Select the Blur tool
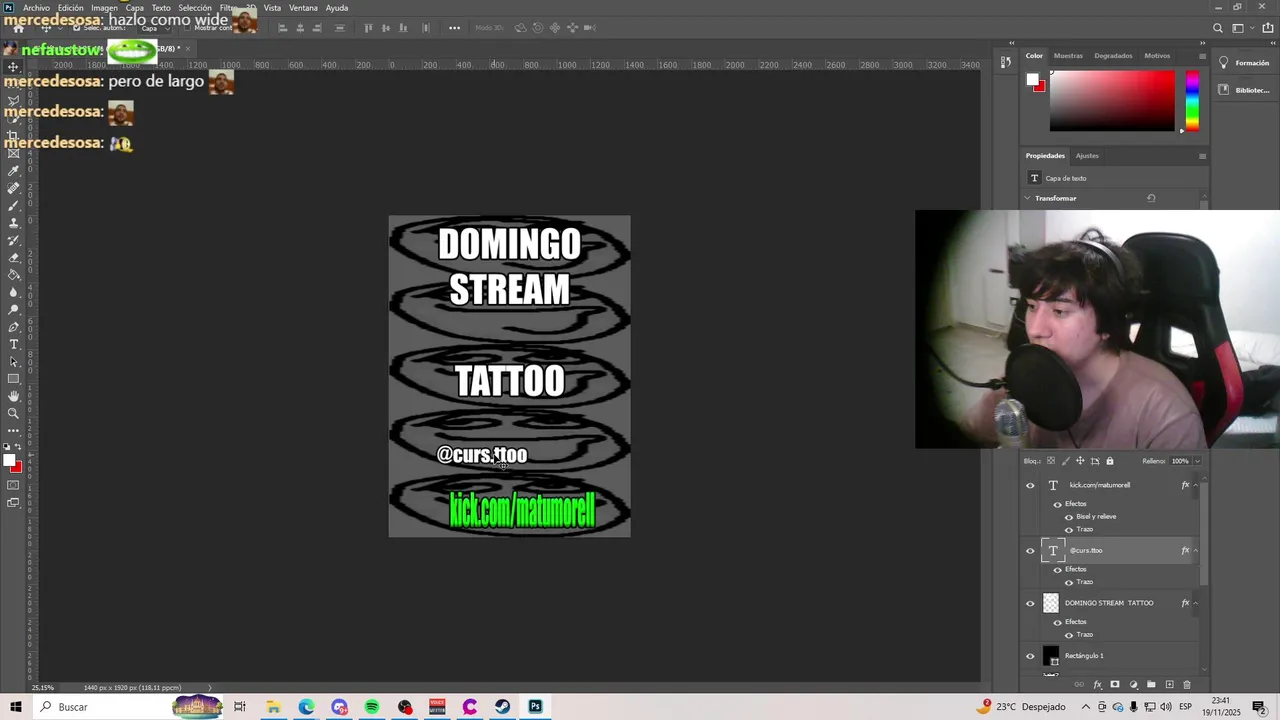 coord(13,292)
